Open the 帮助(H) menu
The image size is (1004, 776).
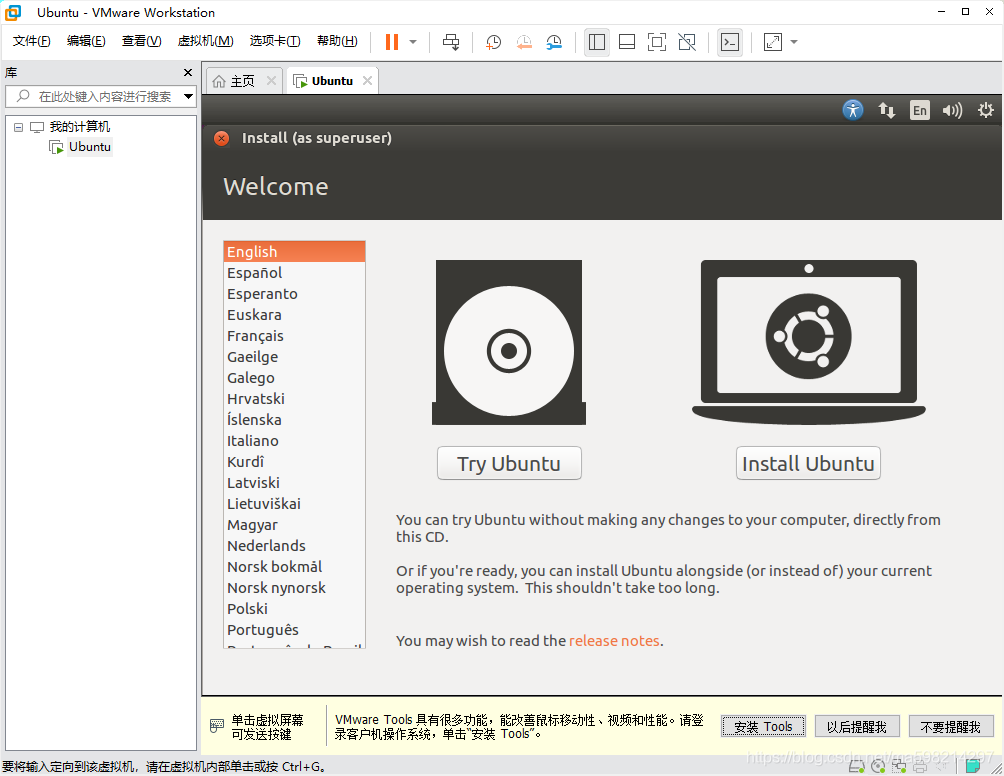[x=337, y=41]
